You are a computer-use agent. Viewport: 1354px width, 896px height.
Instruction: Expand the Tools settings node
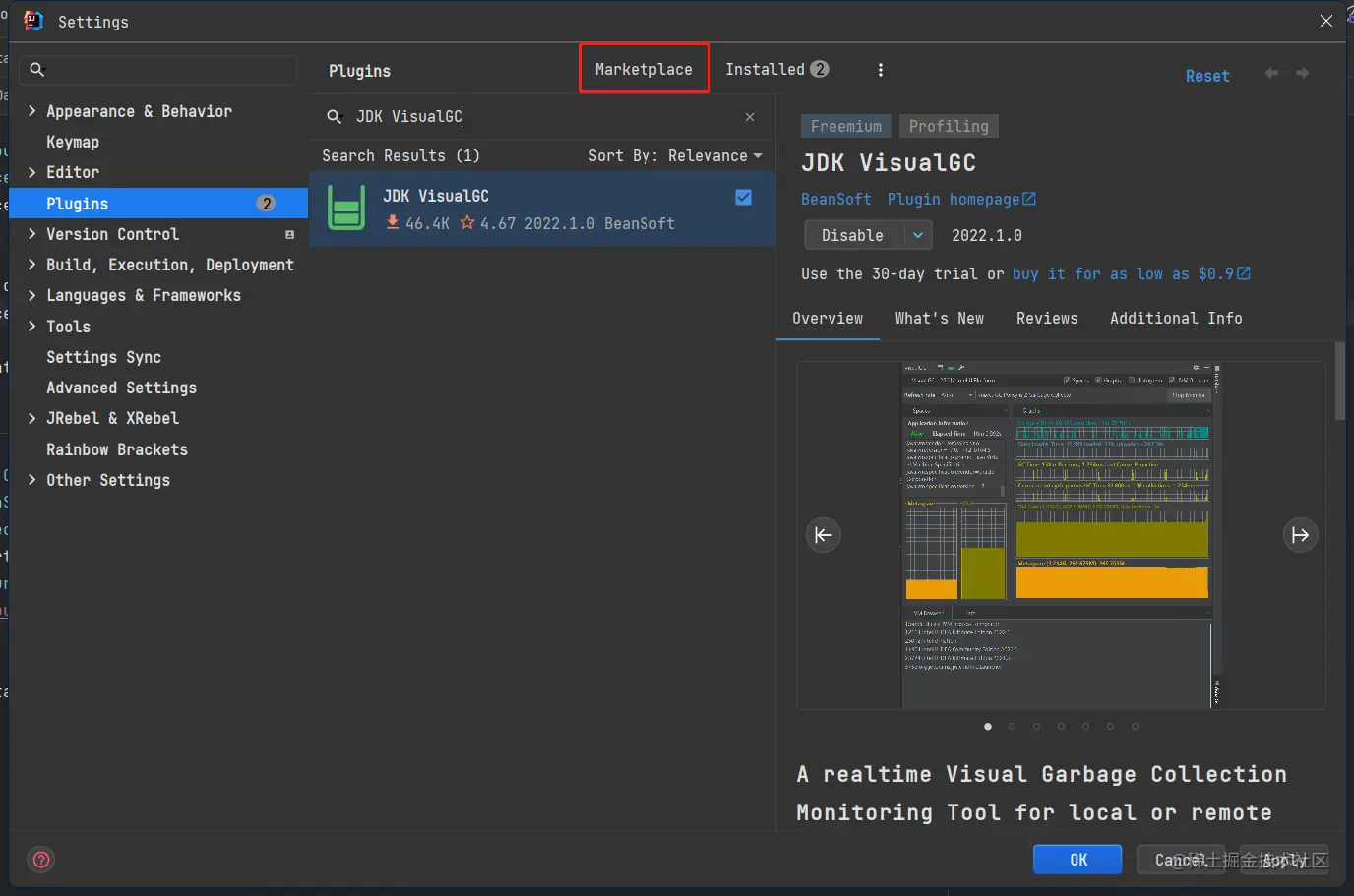(32, 327)
